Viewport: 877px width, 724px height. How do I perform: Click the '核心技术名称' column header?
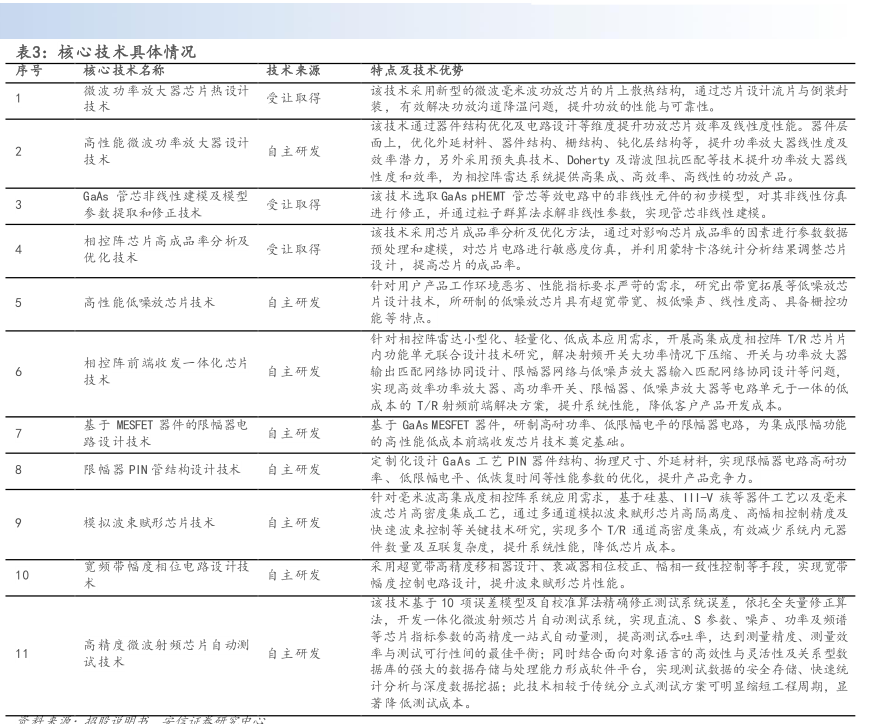pos(124,71)
